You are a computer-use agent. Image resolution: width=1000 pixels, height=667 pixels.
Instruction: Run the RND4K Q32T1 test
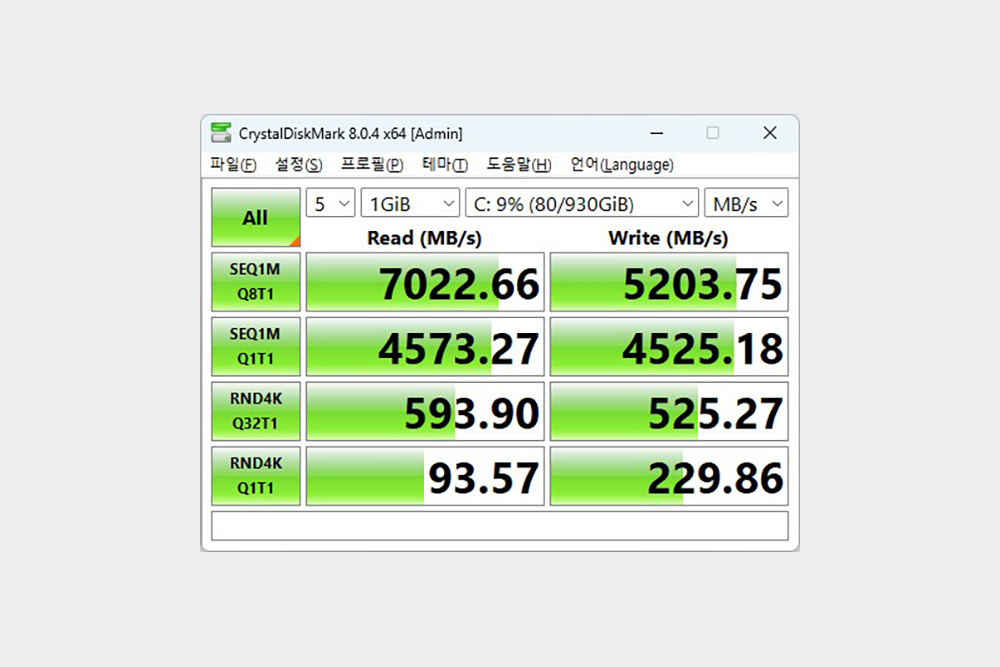pos(256,411)
